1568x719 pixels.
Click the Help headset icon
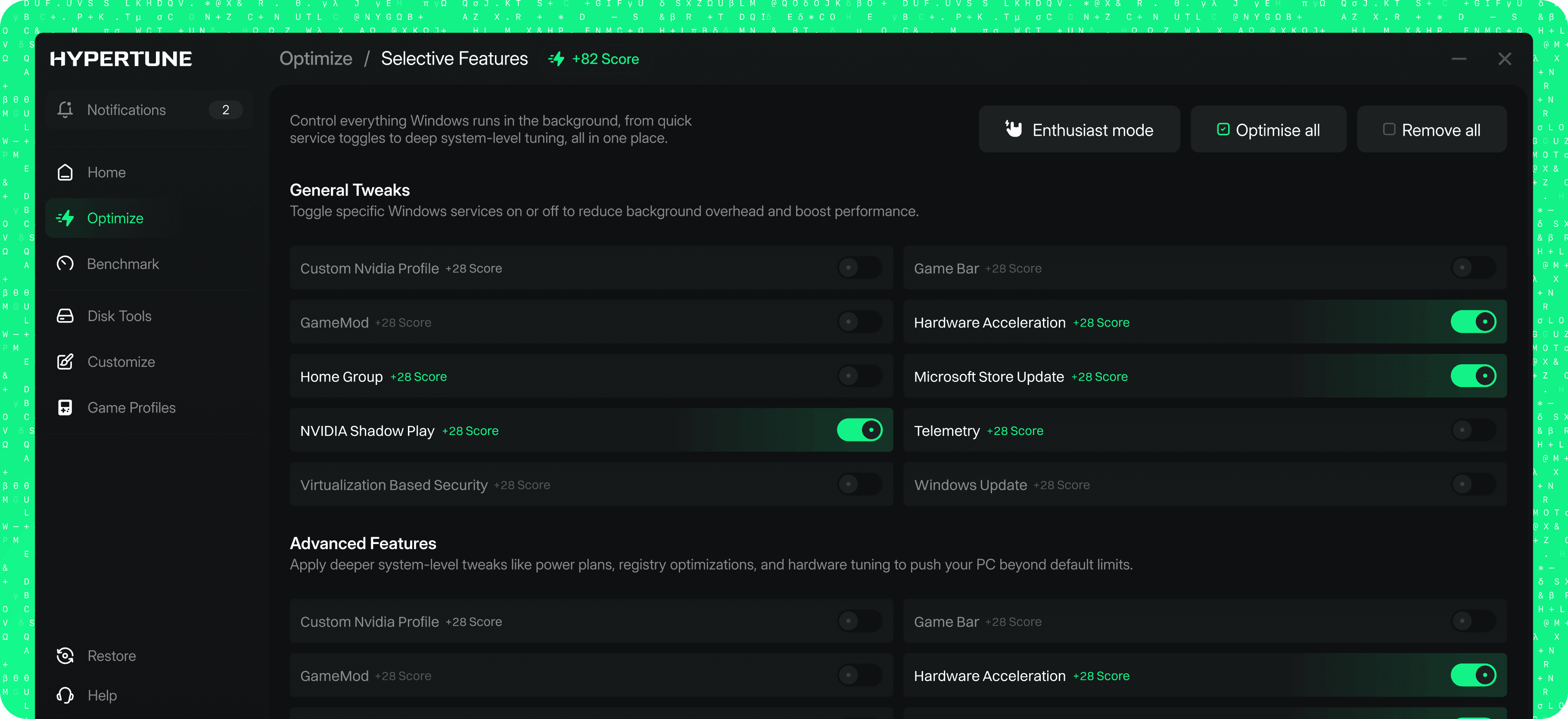point(65,695)
